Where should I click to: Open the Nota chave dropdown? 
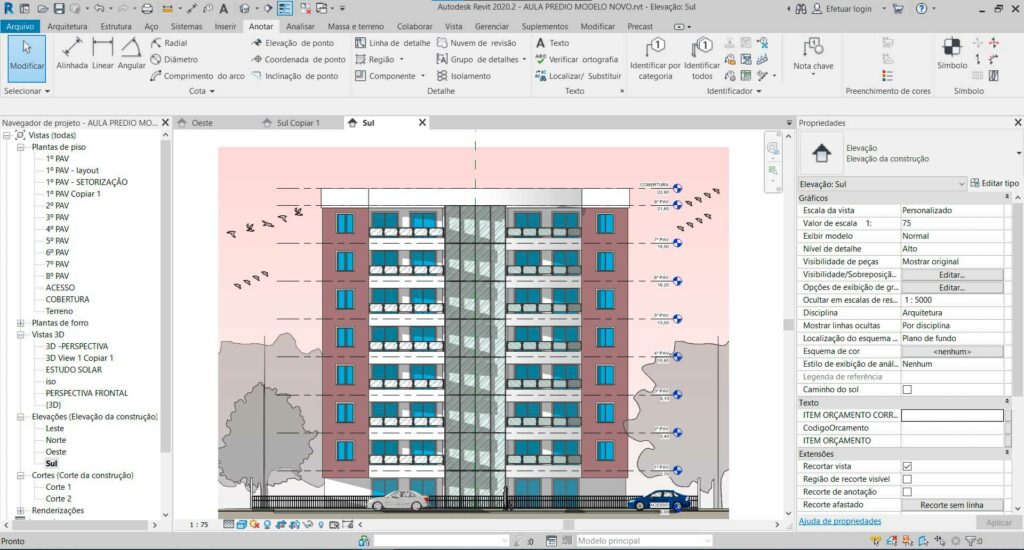813,74
